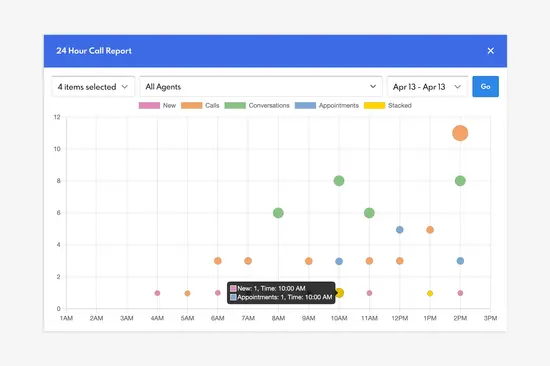Select the pink New bubble at 4AM
550x366 pixels.
click(157, 293)
